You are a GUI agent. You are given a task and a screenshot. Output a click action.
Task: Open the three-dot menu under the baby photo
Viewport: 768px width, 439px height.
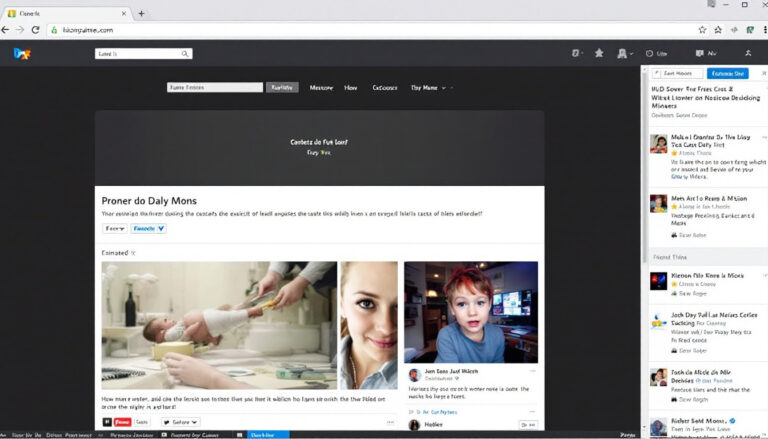(x=391, y=423)
